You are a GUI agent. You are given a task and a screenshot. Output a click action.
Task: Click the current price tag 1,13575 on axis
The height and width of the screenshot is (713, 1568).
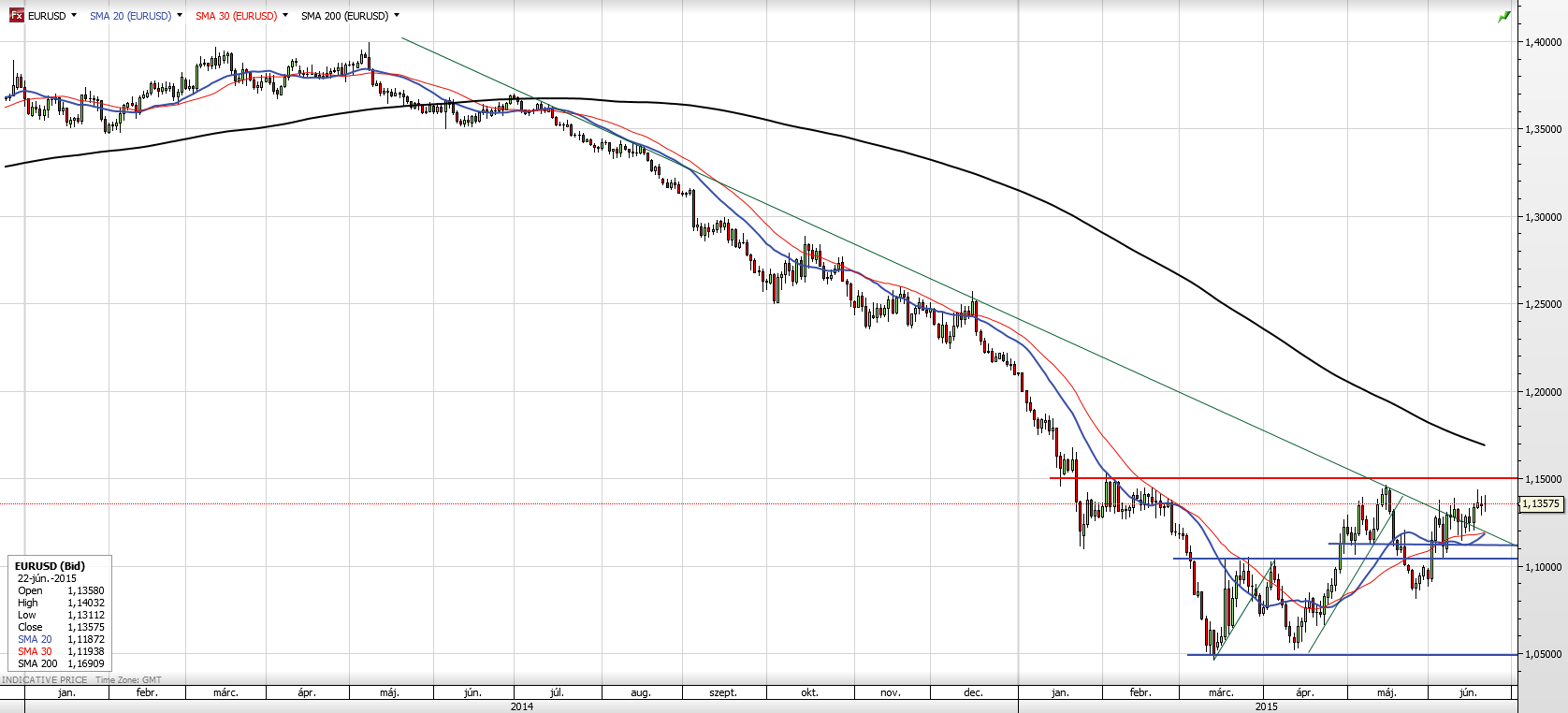click(1541, 503)
